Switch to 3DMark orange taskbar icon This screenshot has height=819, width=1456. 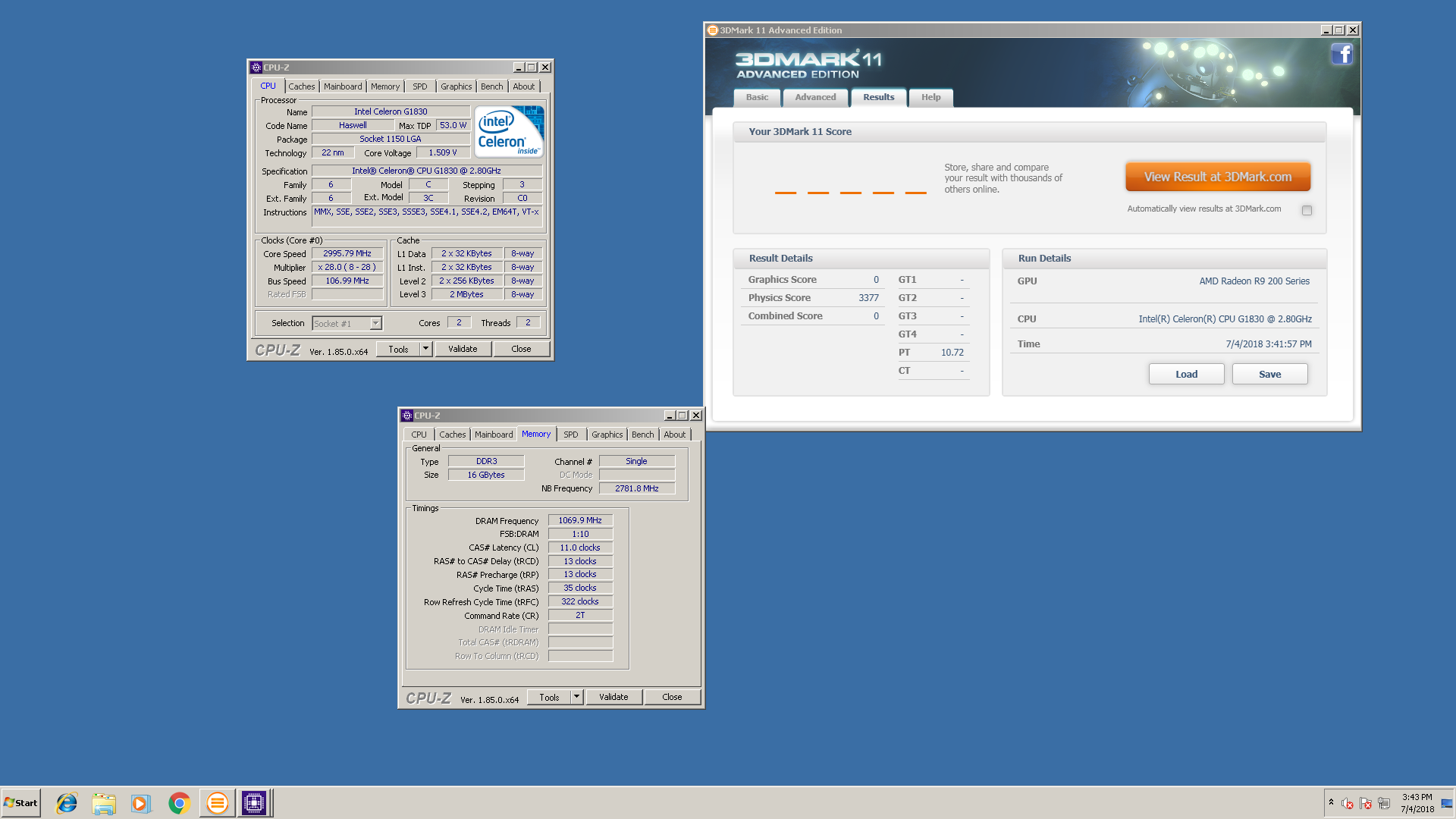pos(217,803)
